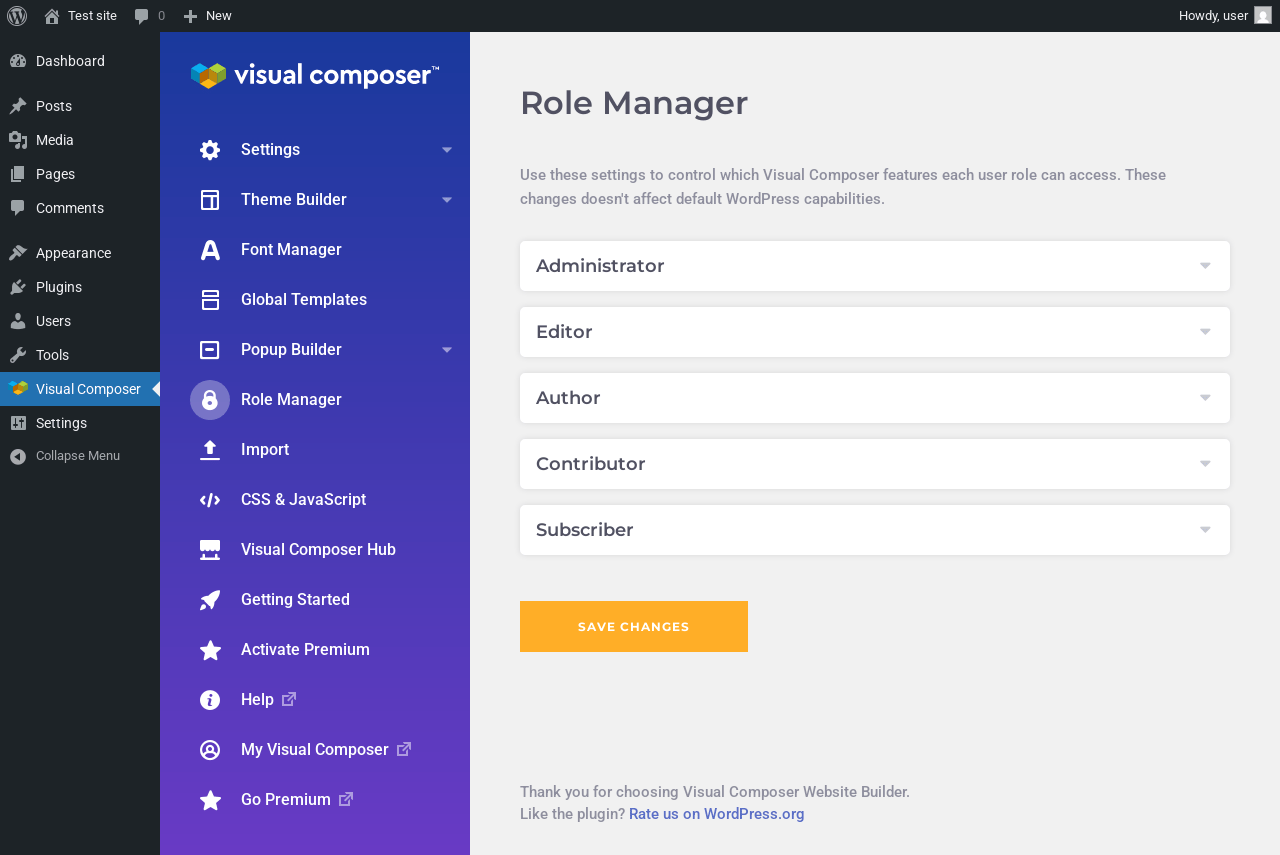Click the Font Manager letter A icon

[210, 250]
